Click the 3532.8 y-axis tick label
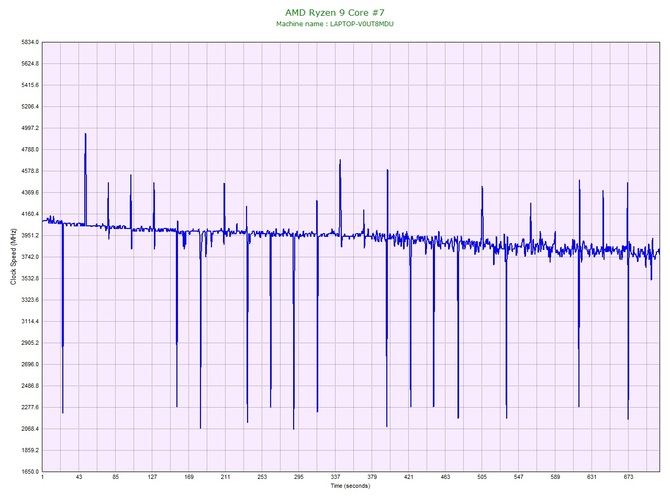 click(x=30, y=279)
